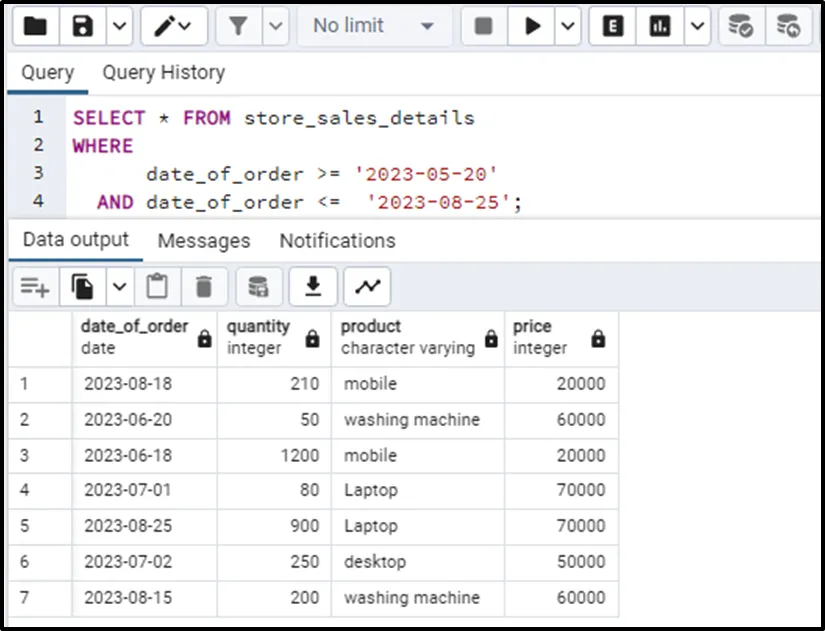The image size is (825, 631).
Task: Open the graph visualiser line-chart icon
Action: tap(367, 287)
